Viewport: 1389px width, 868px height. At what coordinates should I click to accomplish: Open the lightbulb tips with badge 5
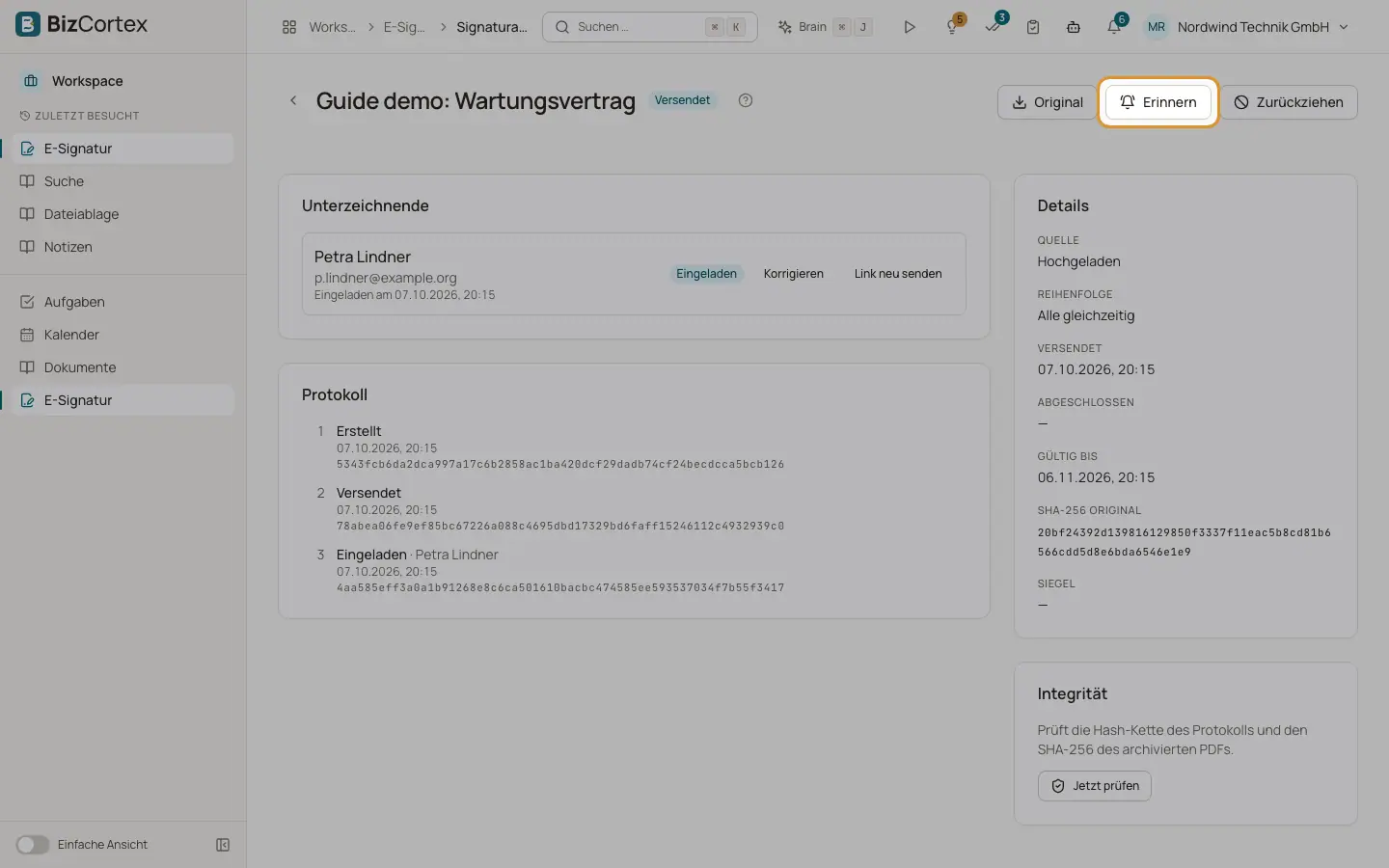click(953, 26)
